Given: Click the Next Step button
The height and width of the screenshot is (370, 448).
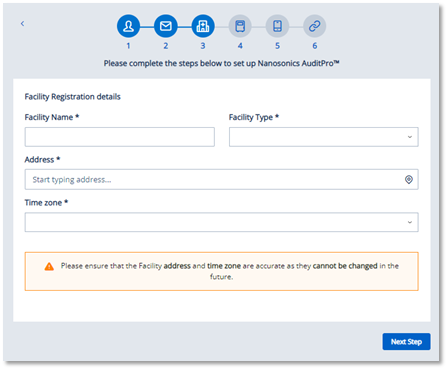Looking at the screenshot, I should point(406,342).
